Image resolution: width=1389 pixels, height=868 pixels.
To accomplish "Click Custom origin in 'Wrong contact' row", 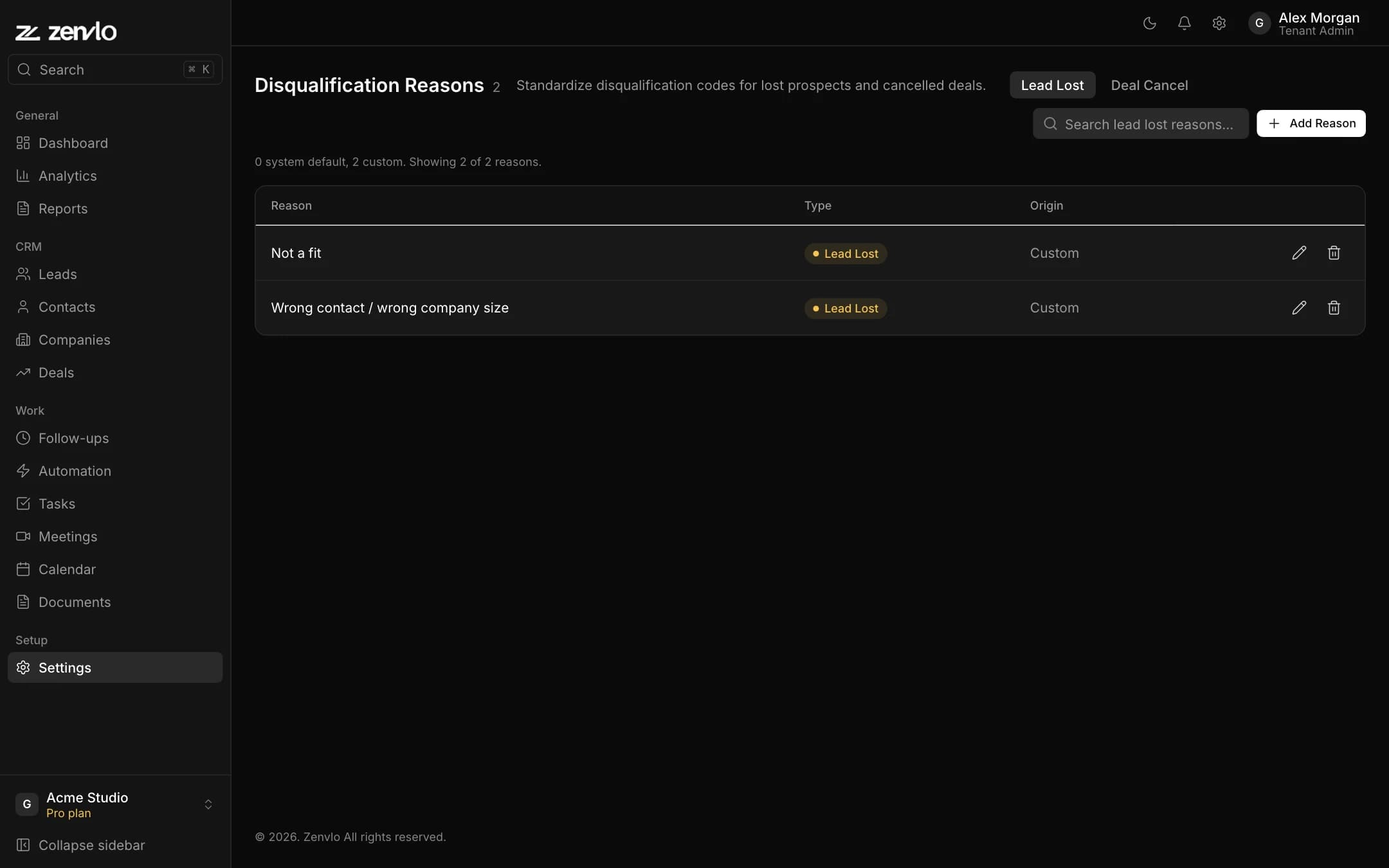I will [1054, 308].
